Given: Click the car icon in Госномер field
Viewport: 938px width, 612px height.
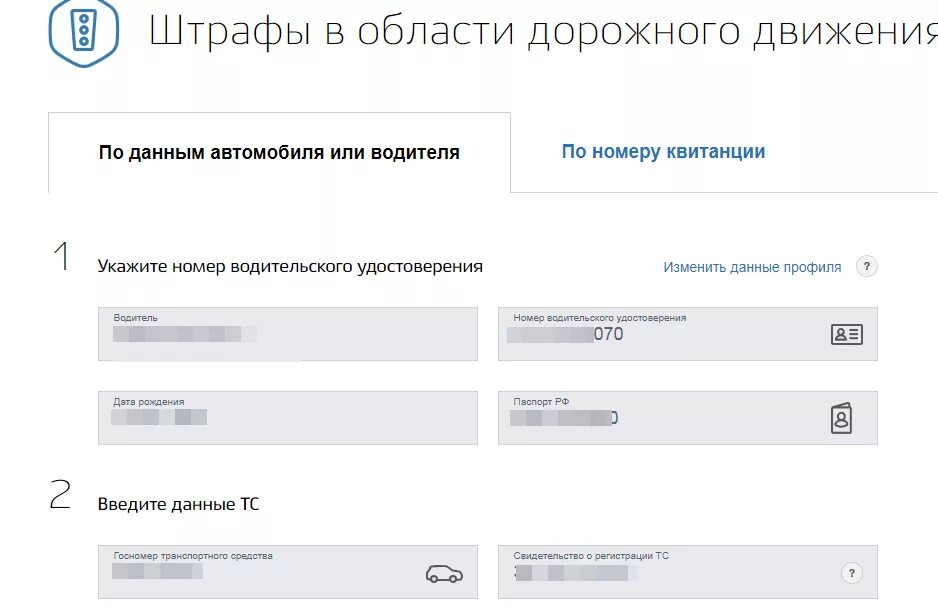Looking at the screenshot, I should (444, 573).
